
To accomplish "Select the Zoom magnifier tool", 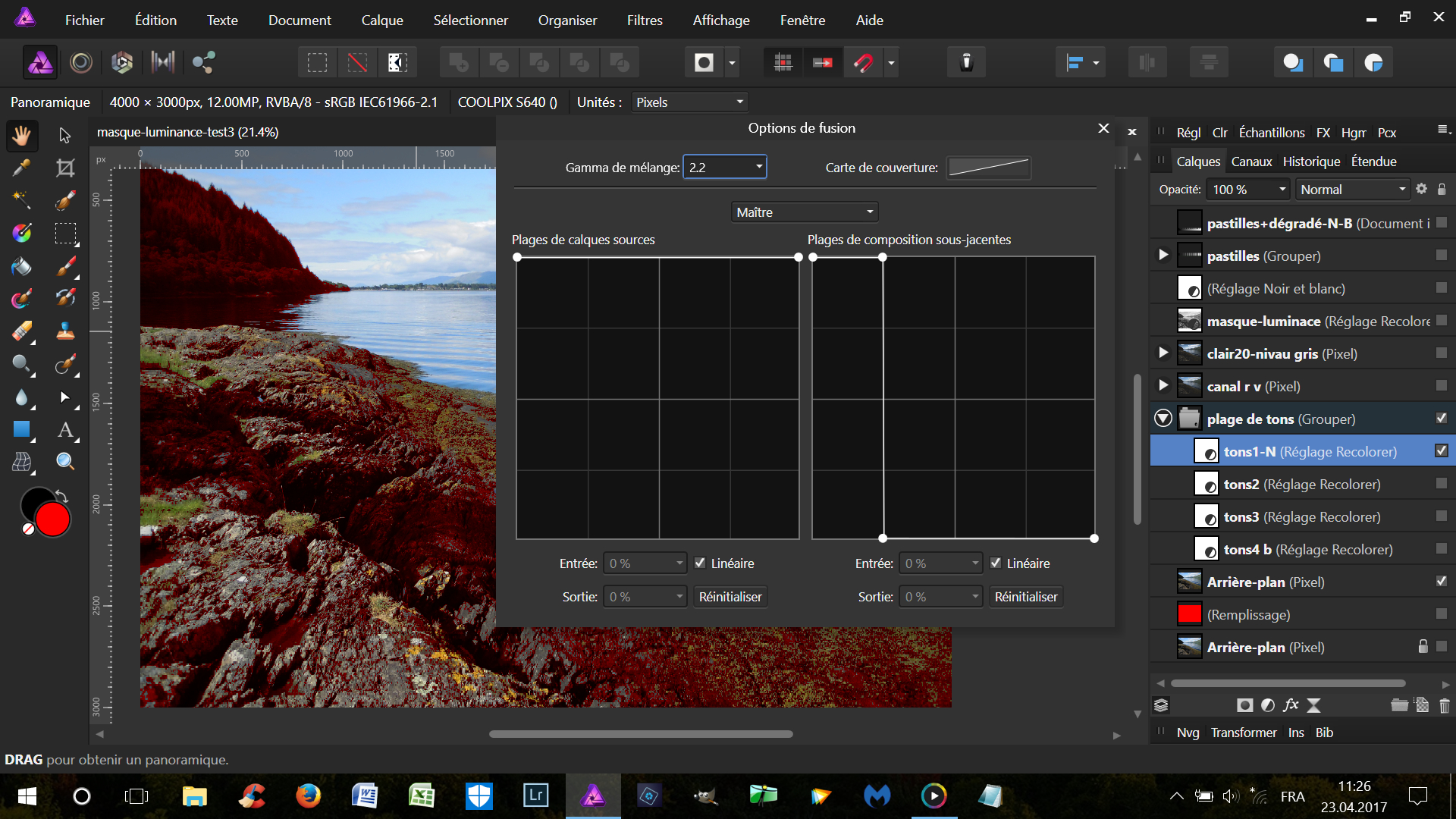I will point(65,461).
